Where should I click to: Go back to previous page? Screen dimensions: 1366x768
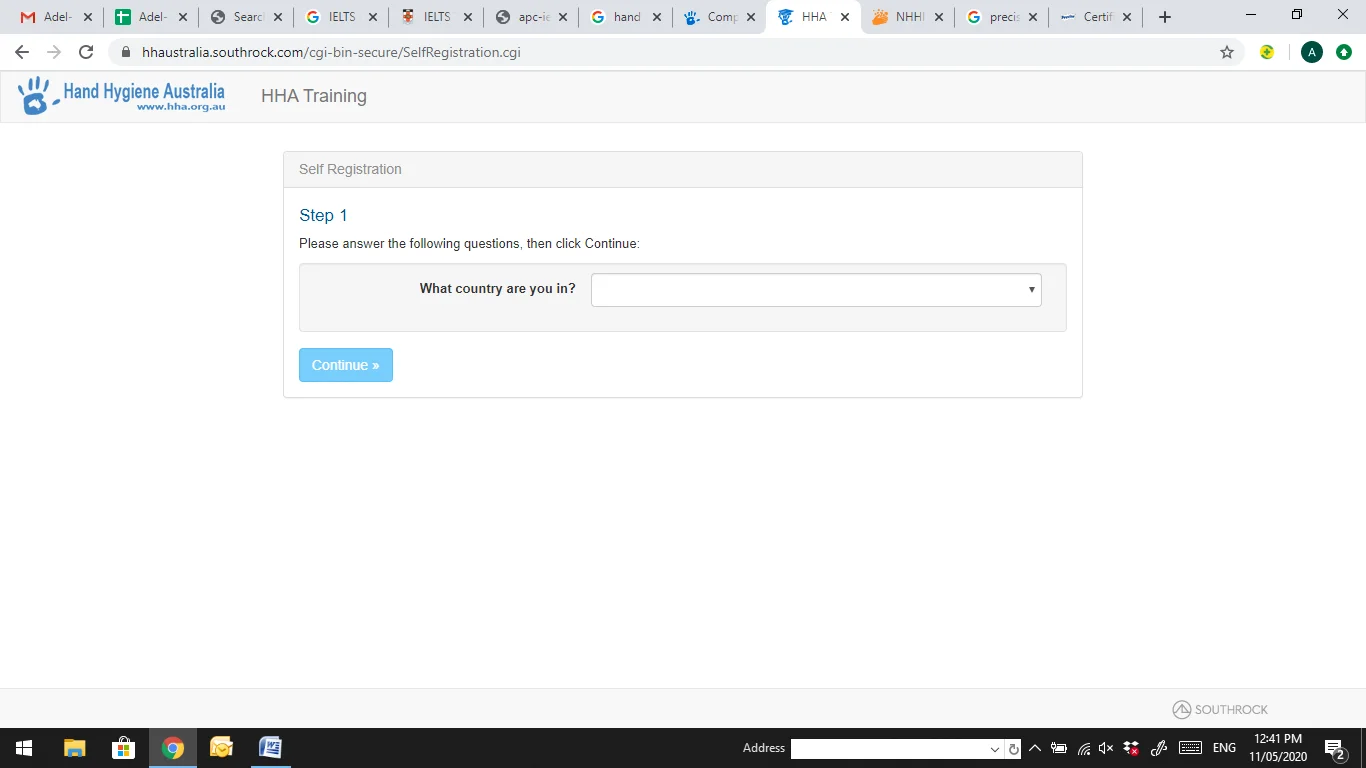22,52
